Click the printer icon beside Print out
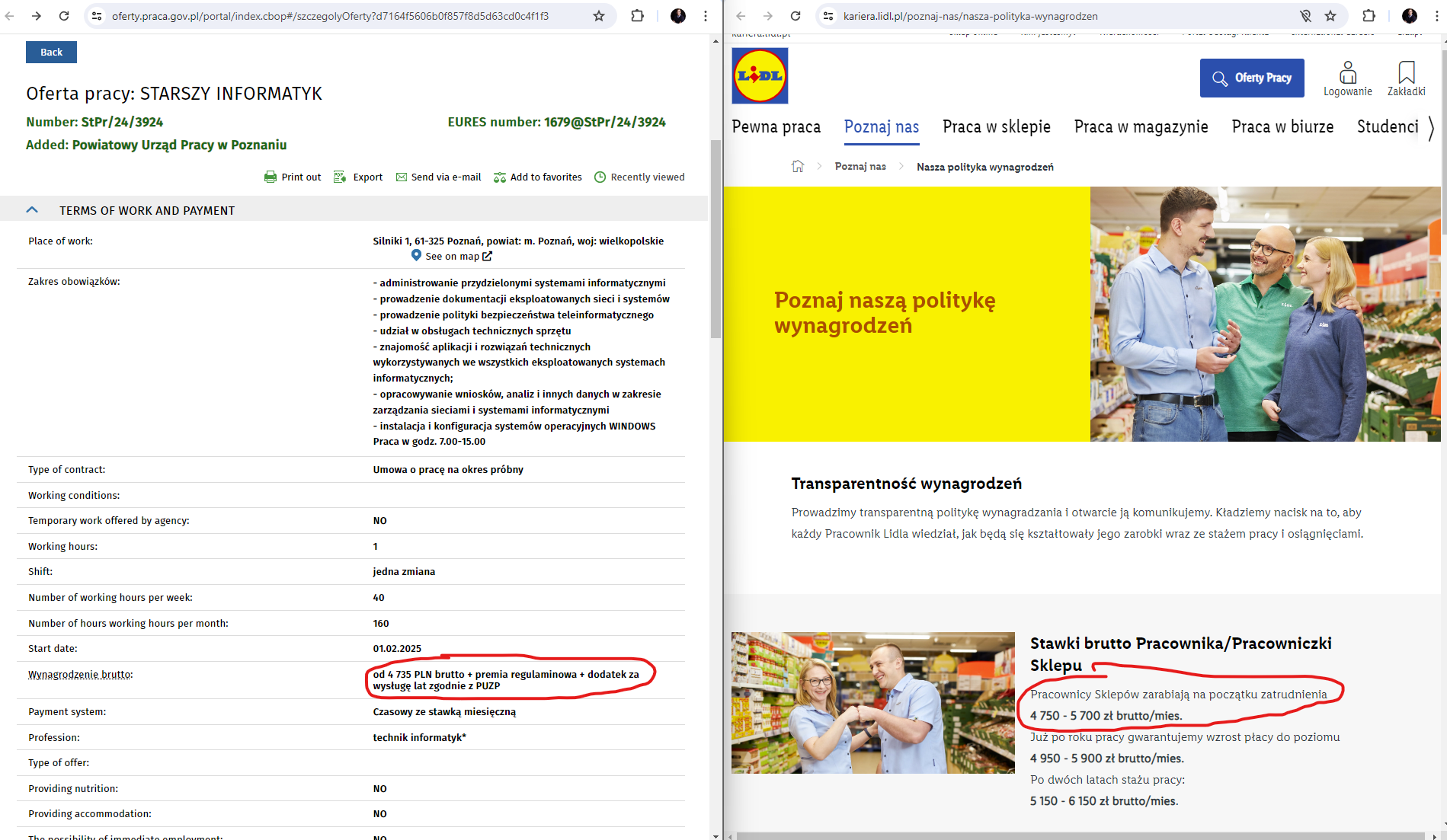 click(271, 177)
